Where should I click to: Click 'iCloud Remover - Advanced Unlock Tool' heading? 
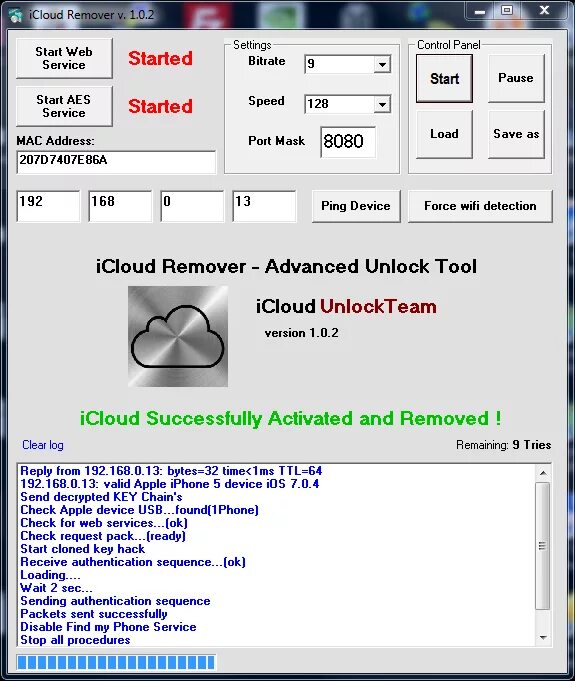point(286,266)
